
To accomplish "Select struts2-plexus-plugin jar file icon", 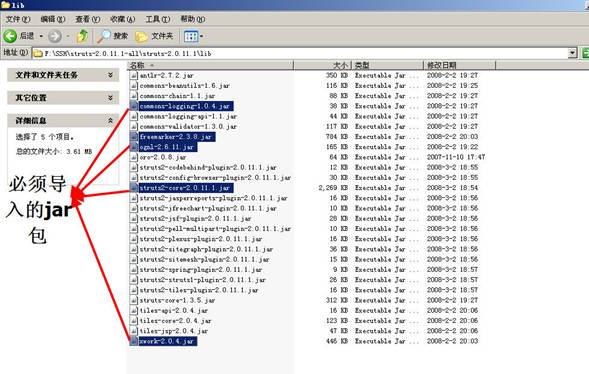I will pos(134,239).
